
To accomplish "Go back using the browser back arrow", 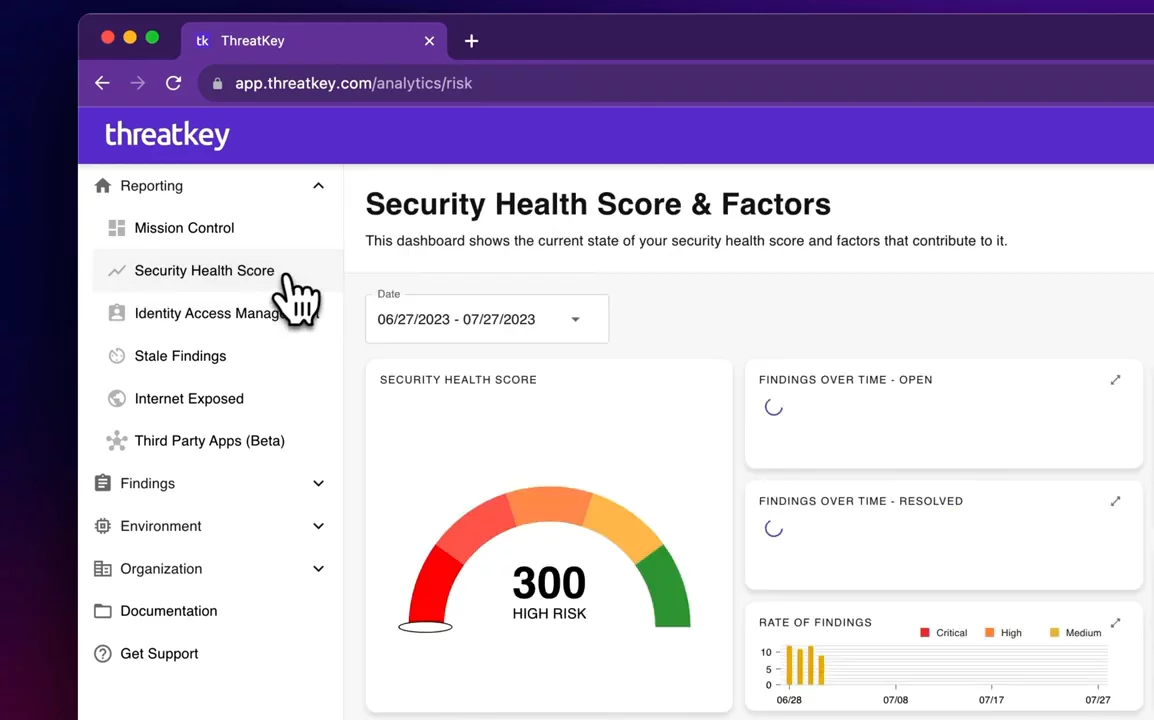I will pyautogui.click(x=102, y=83).
